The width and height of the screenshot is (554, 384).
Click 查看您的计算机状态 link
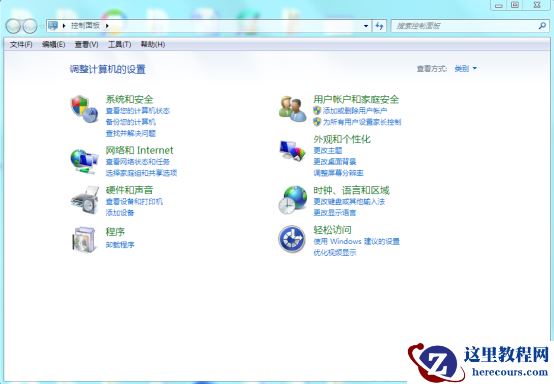[x=138, y=111]
